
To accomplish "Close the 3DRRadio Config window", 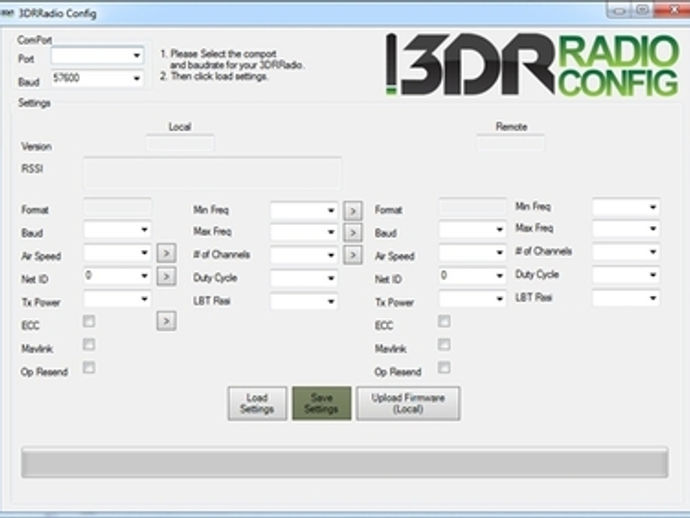I will [672, 10].
